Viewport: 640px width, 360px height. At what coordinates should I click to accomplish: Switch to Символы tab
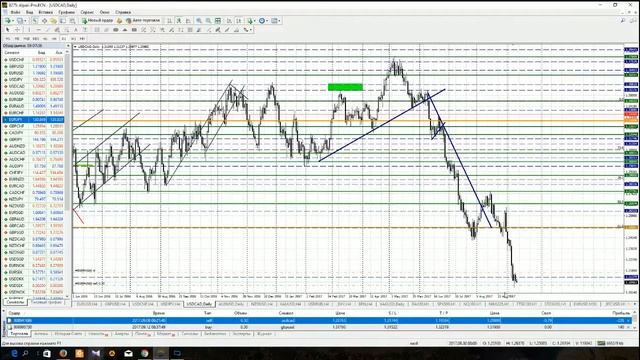(16, 302)
